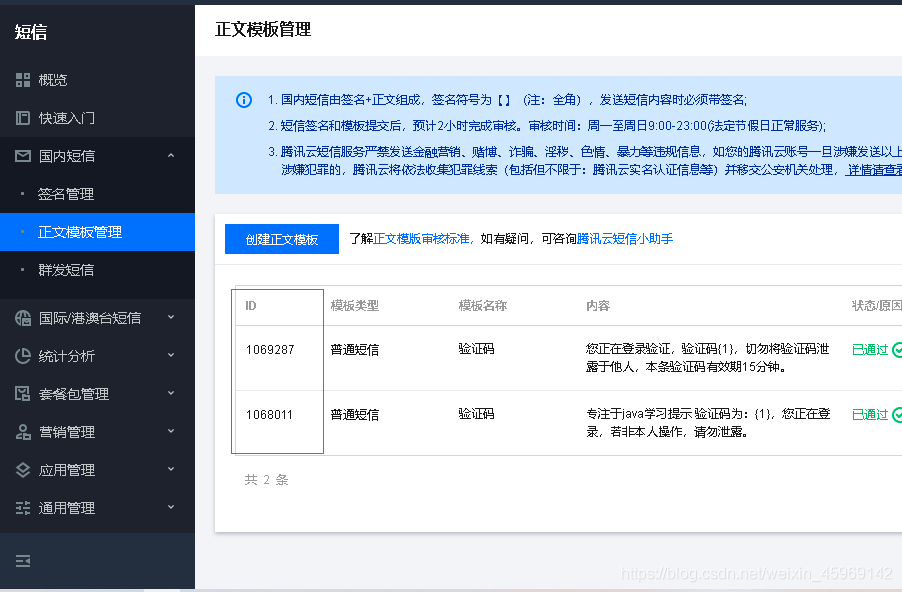Click the info icon in notice banner
This screenshot has width=902, height=592.
point(243,100)
